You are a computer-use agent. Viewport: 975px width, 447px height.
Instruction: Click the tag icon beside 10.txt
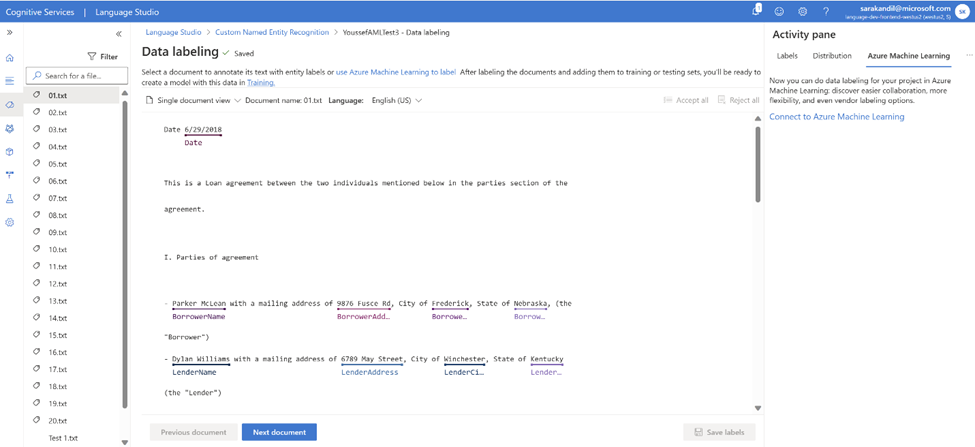[x=36, y=249]
